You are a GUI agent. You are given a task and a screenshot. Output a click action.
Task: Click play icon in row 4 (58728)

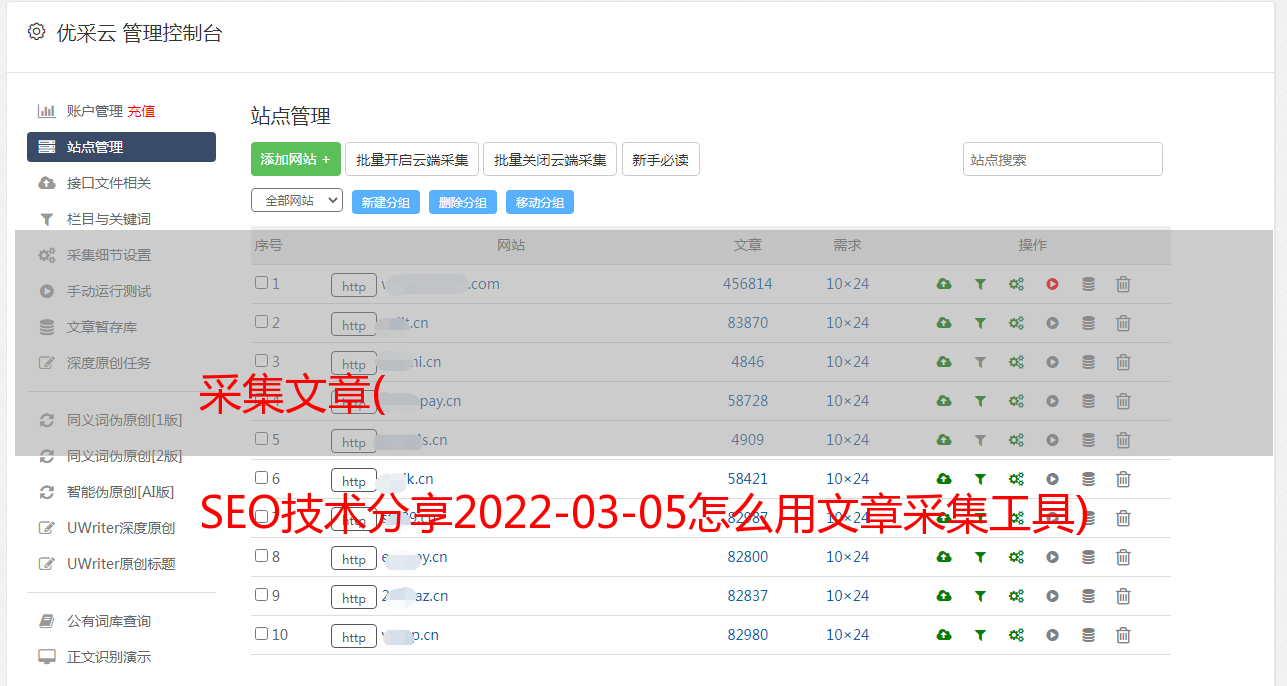[1052, 401]
